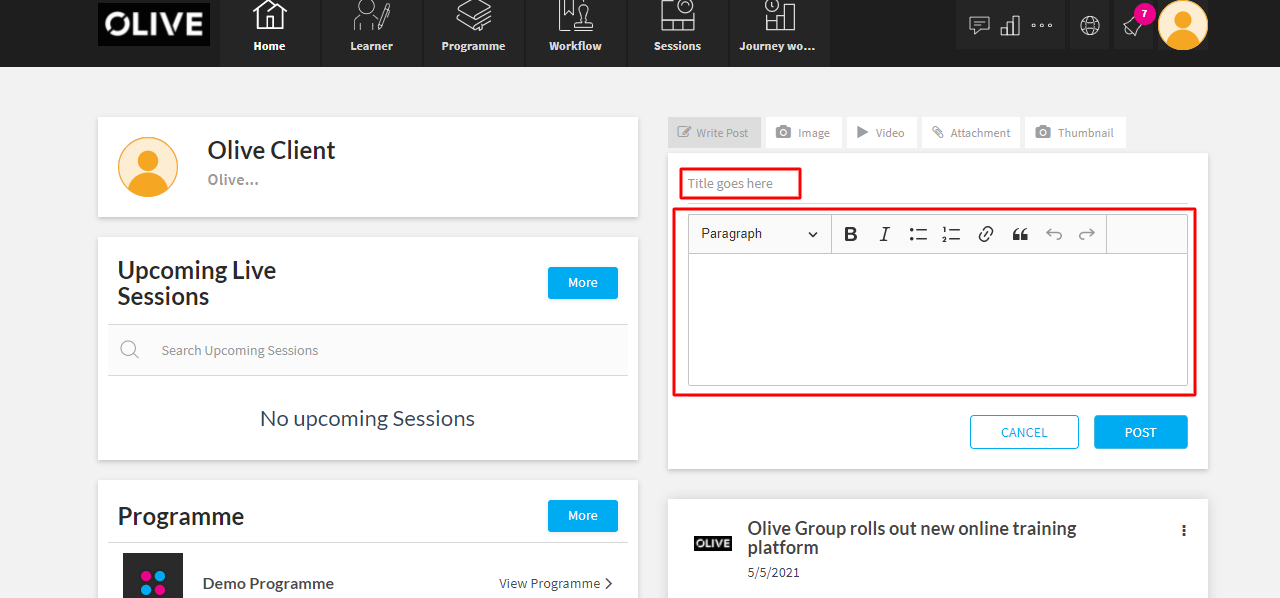Insert a bulleted list
Viewport: 1280px width, 598px height.
click(x=917, y=233)
